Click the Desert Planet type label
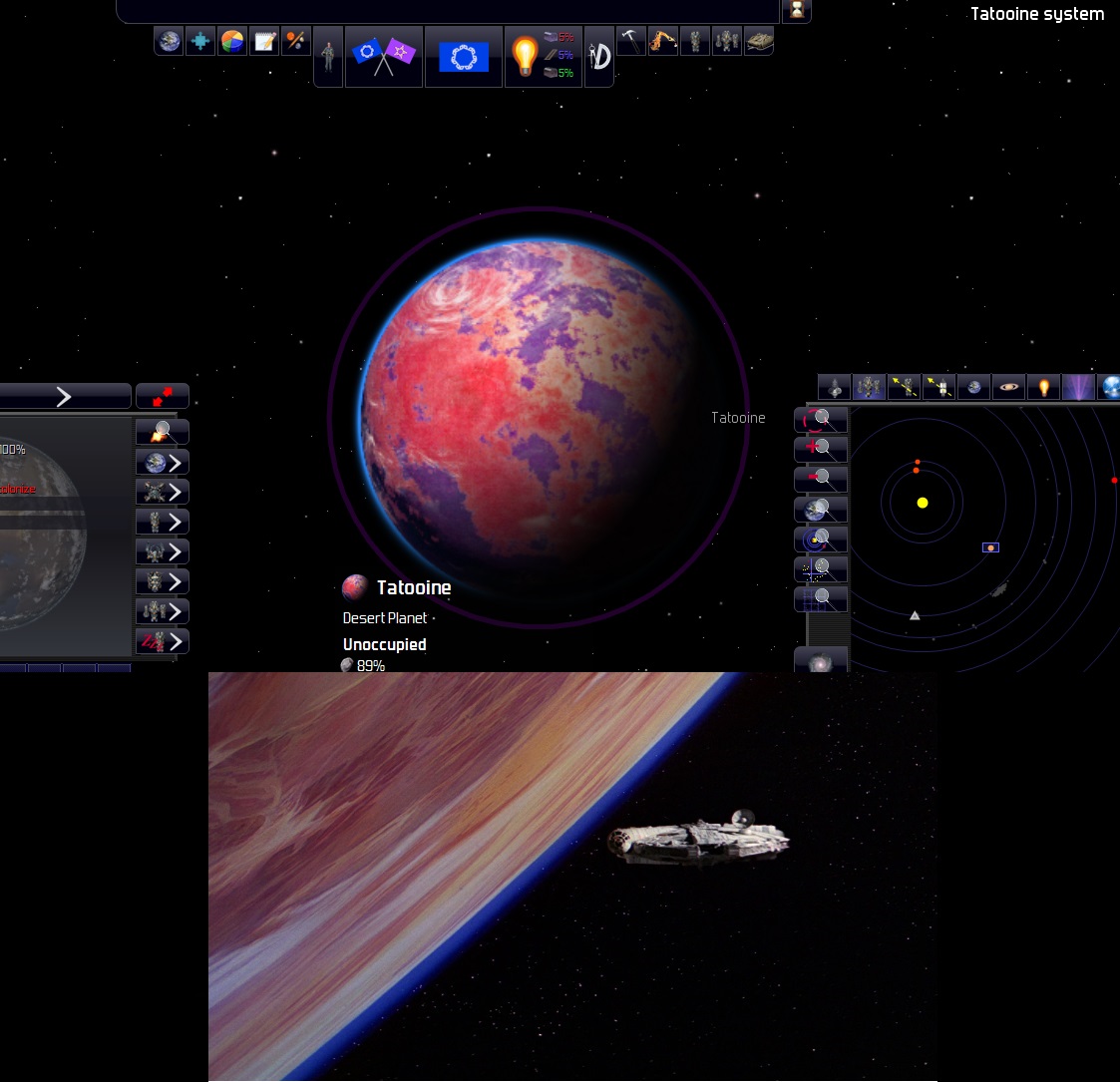The image size is (1120, 1082). click(384, 617)
